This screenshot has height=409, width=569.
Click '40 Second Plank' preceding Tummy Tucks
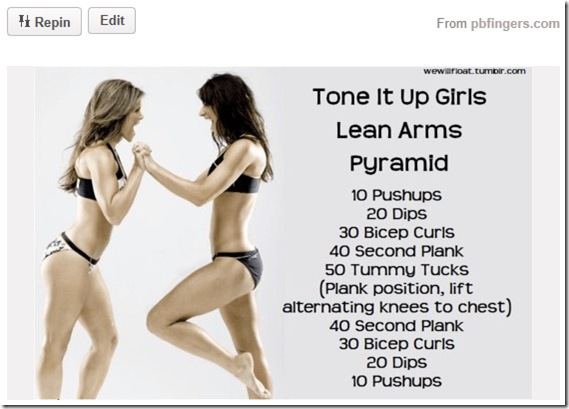click(x=397, y=251)
